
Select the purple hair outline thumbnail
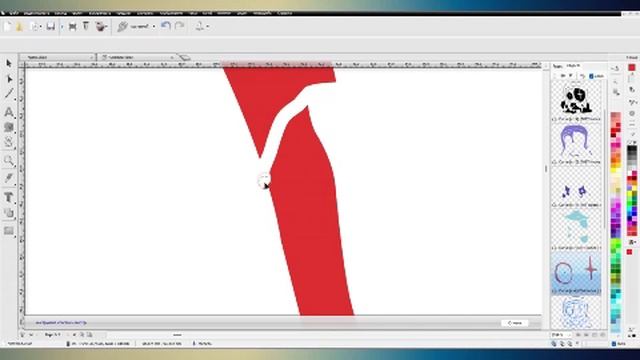pos(576,143)
